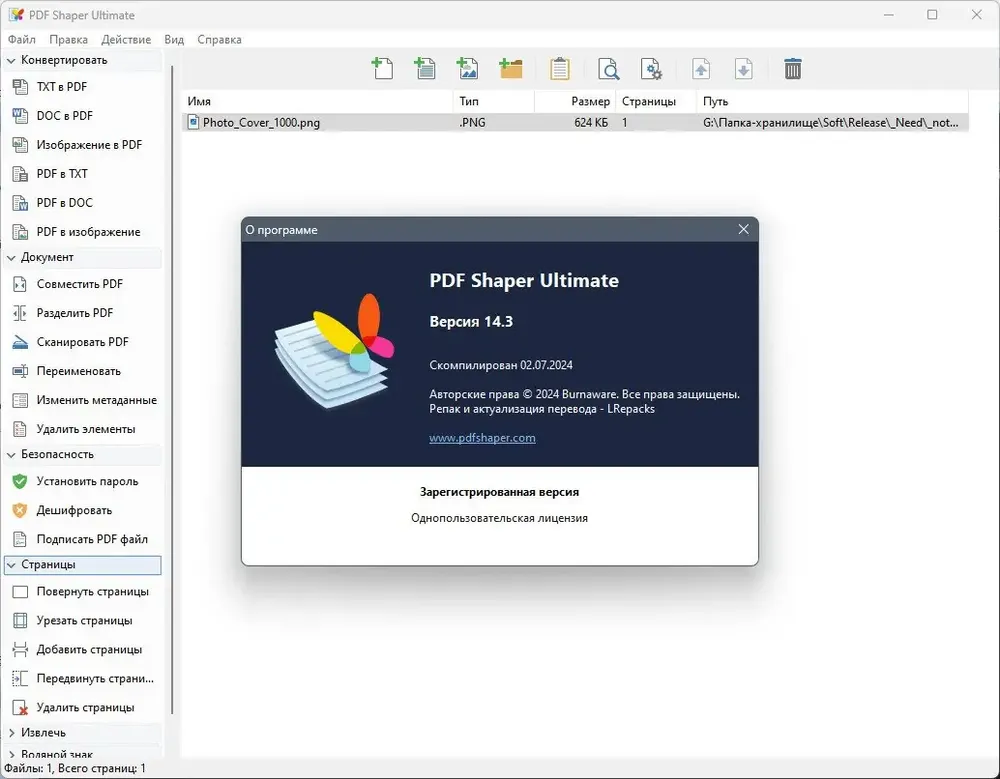
Task: Click the G:\Папка-хранилище path cell
Action: (x=831, y=122)
